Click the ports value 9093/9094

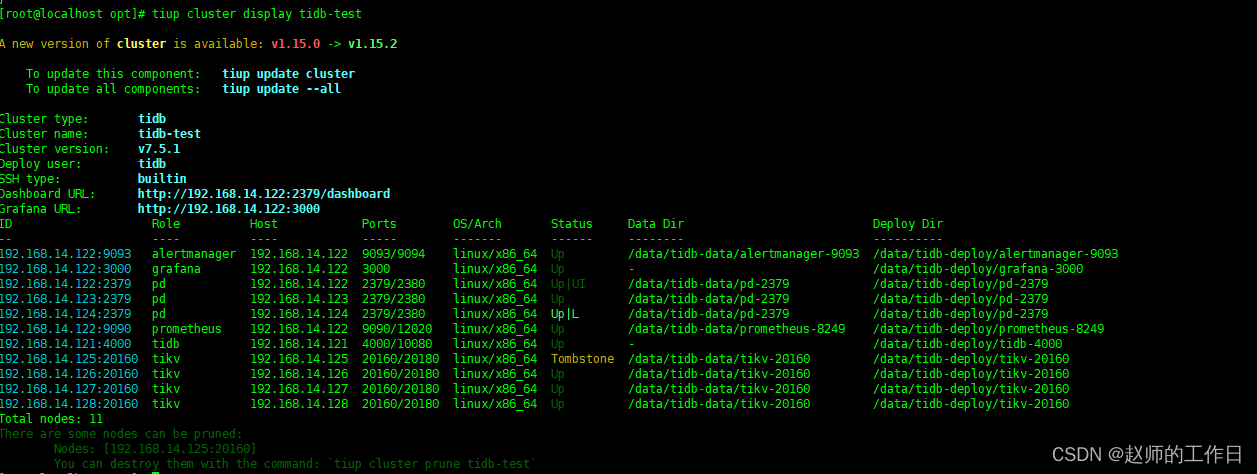pyautogui.click(x=393, y=254)
